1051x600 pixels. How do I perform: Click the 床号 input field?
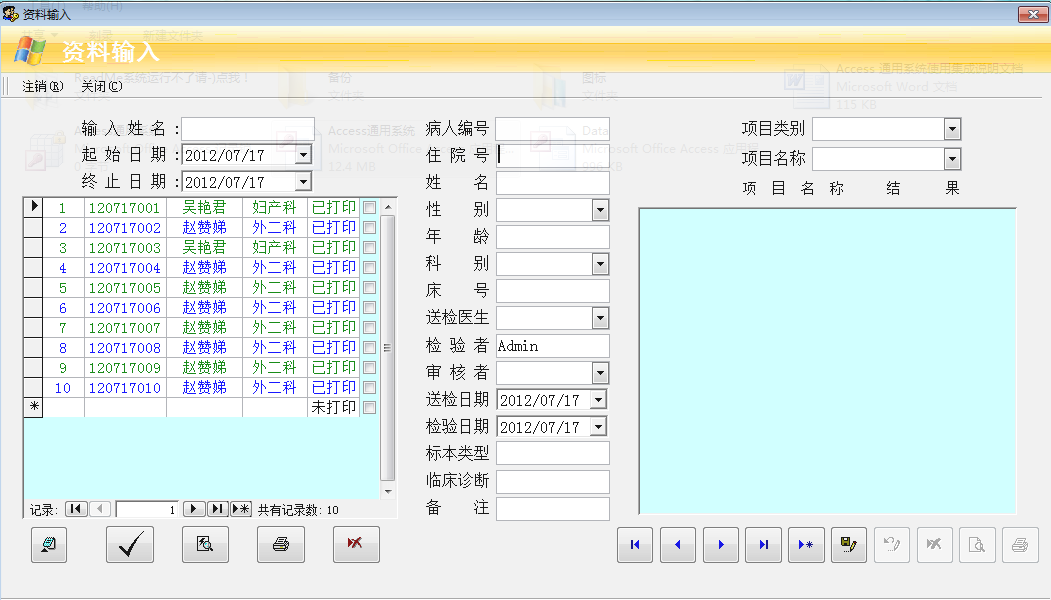tap(553, 291)
